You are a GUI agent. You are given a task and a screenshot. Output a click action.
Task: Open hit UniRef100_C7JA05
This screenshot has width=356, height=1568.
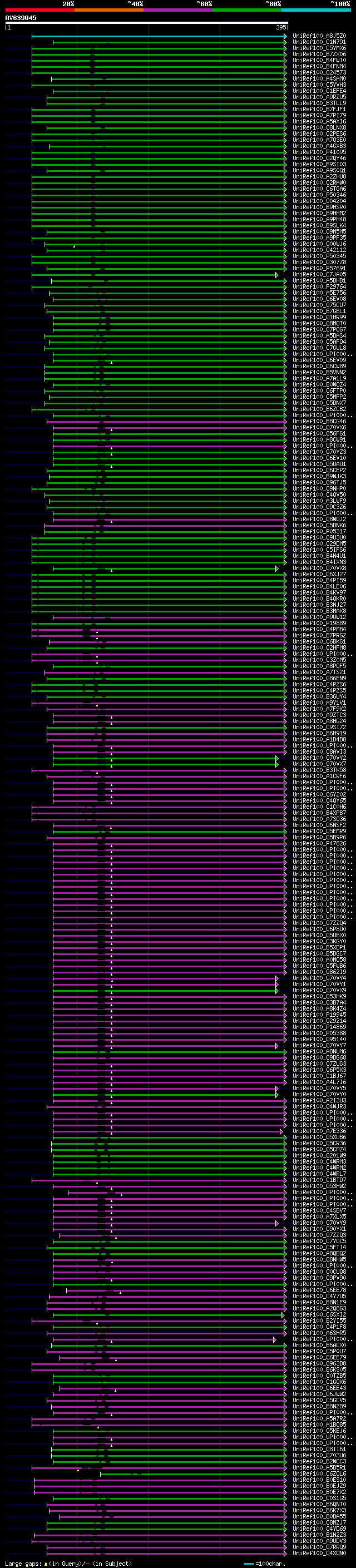tap(319, 275)
